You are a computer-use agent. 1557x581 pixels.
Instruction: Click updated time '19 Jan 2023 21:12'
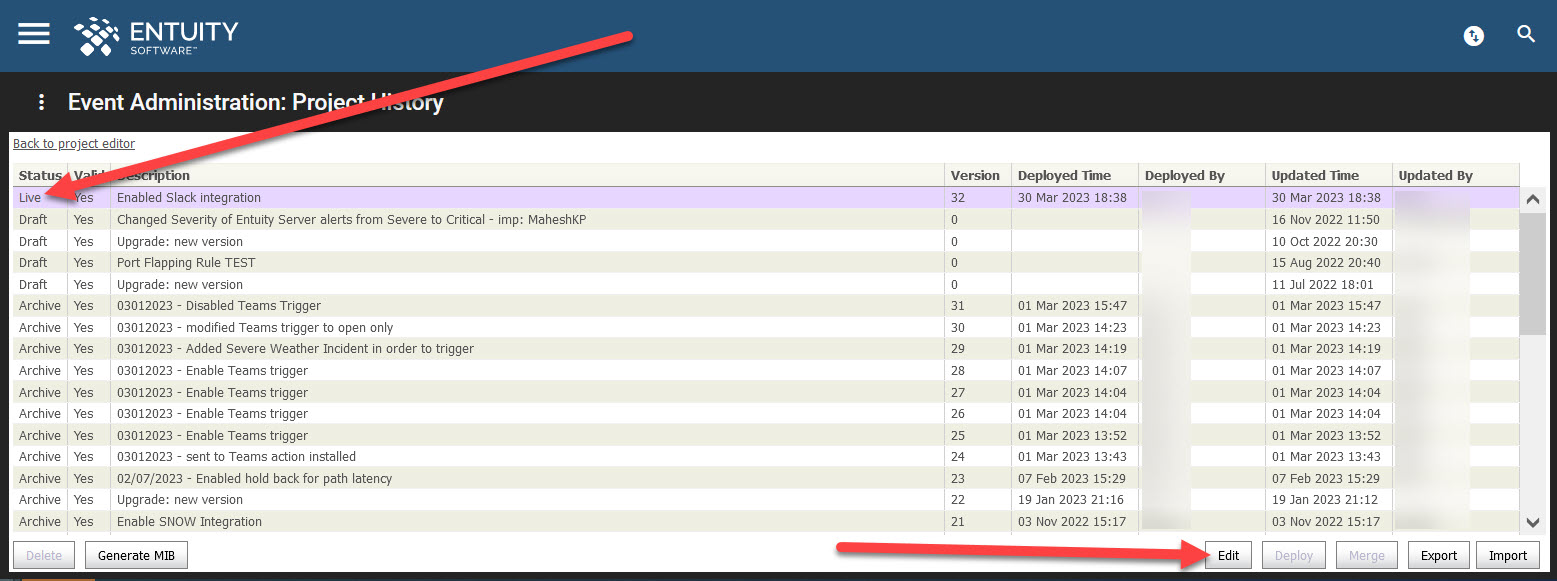(x=1329, y=500)
